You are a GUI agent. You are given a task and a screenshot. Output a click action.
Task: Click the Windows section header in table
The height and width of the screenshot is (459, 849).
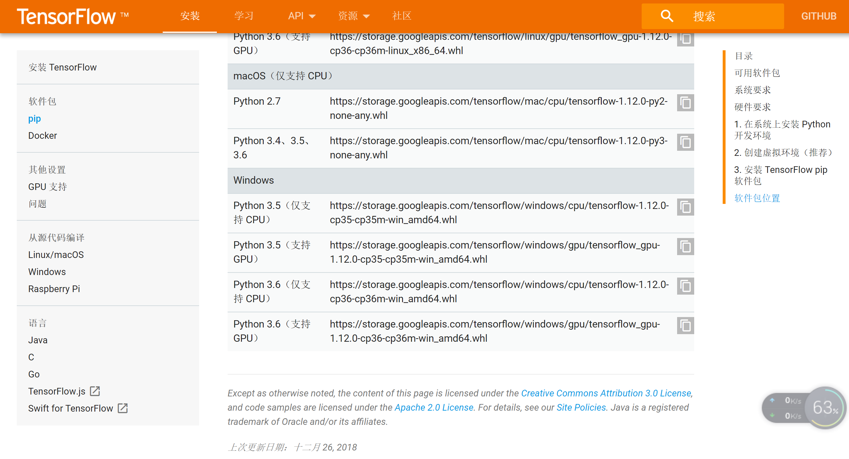click(x=460, y=180)
